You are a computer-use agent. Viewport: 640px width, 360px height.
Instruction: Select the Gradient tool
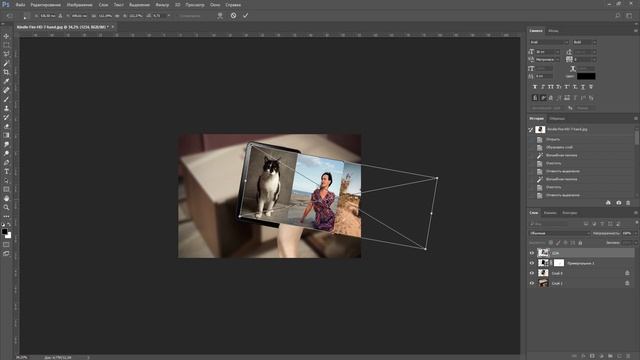coord(6,135)
